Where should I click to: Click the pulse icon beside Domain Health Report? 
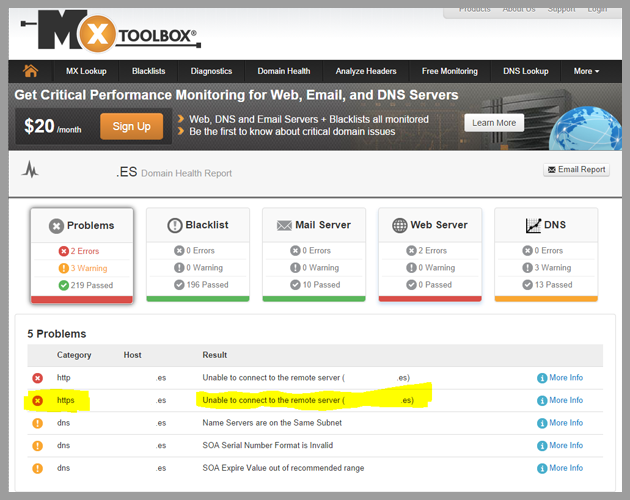click(x=30, y=169)
